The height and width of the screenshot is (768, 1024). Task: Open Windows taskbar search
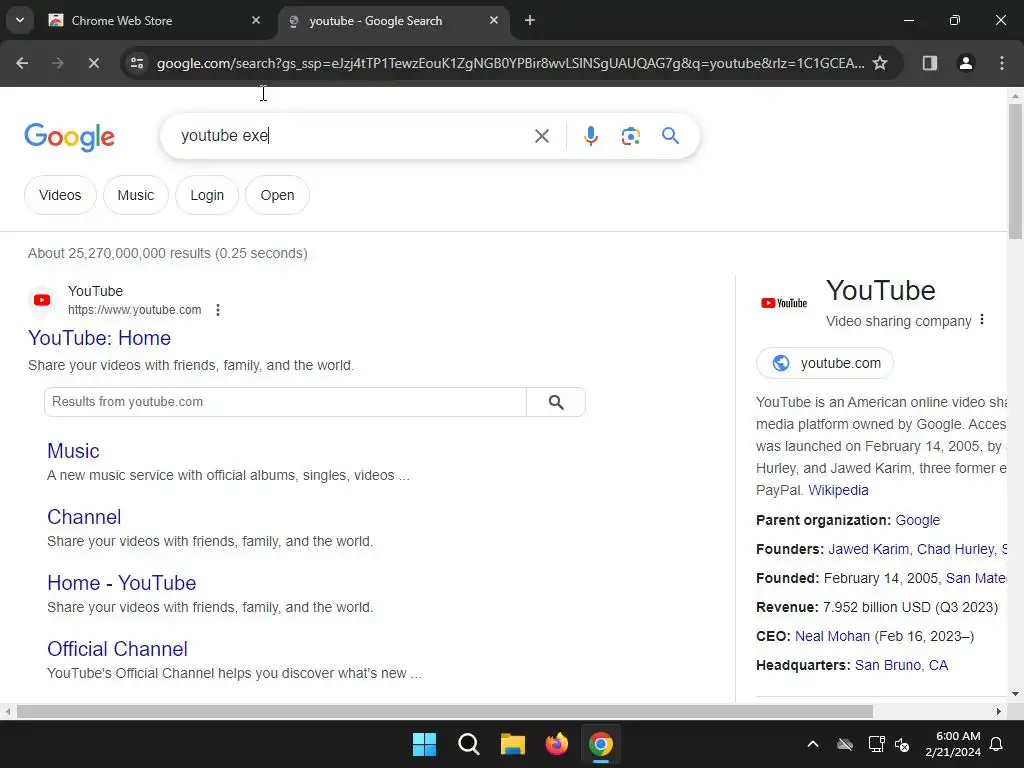(x=469, y=744)
